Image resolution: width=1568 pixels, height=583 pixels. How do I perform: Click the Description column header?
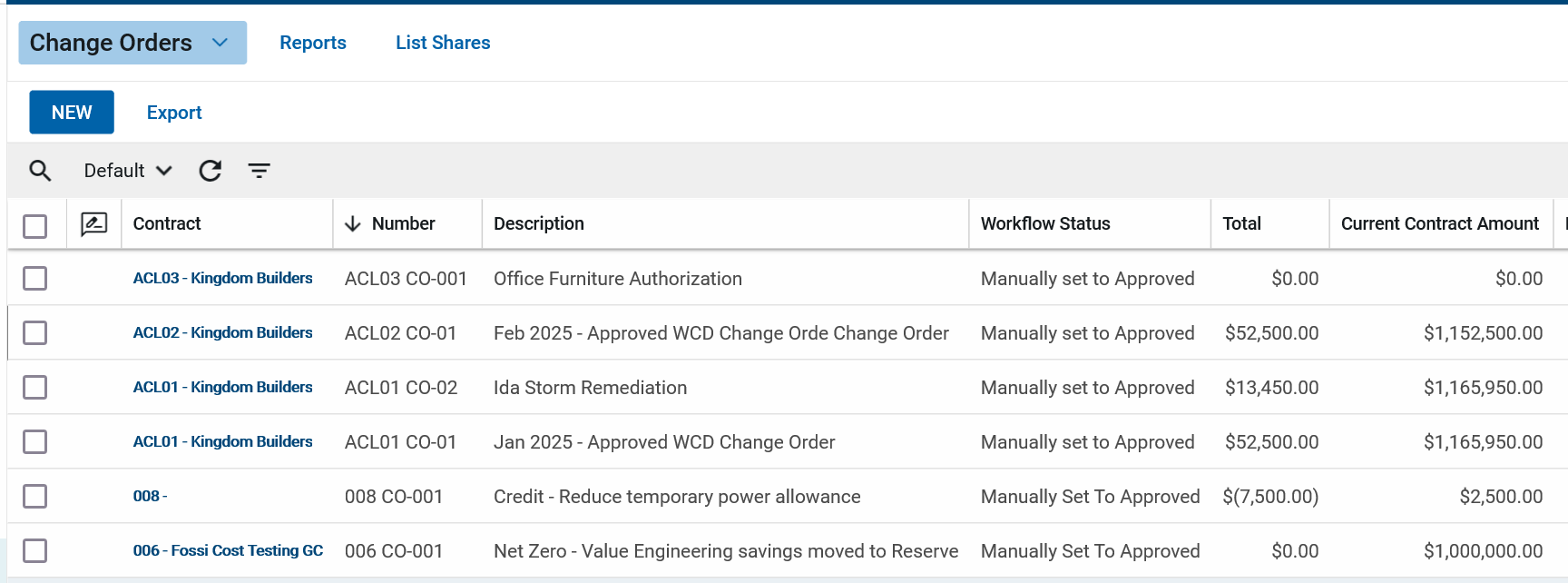pos(539,224)
